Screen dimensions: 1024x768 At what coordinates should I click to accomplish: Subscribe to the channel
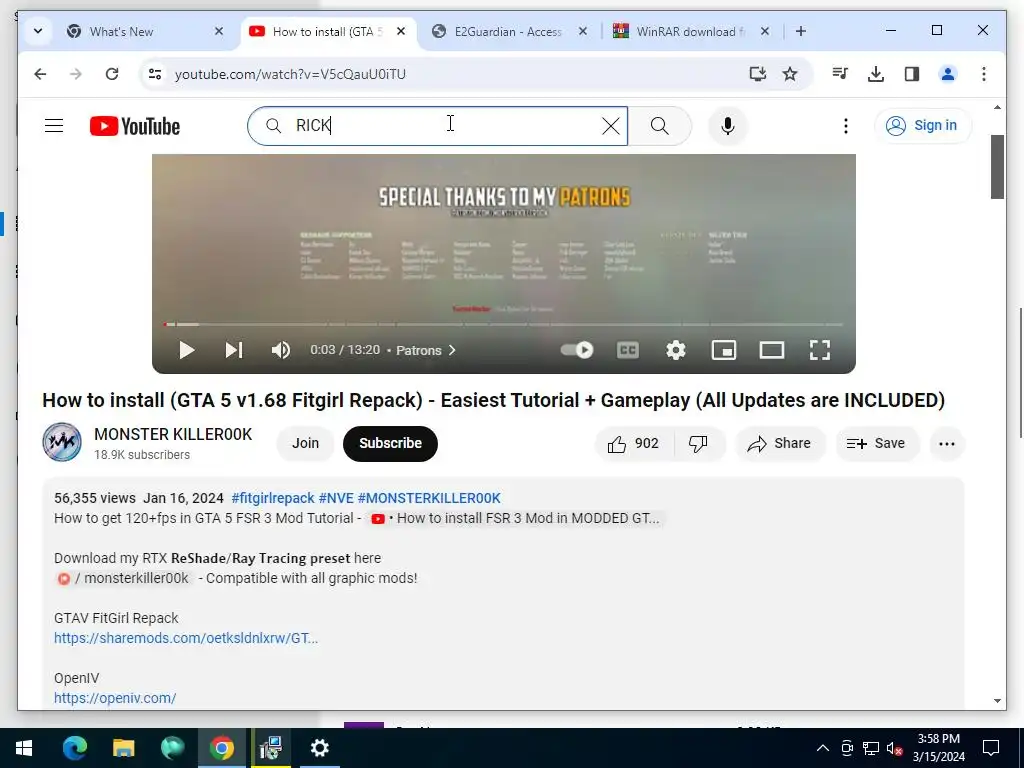(390, 443)
